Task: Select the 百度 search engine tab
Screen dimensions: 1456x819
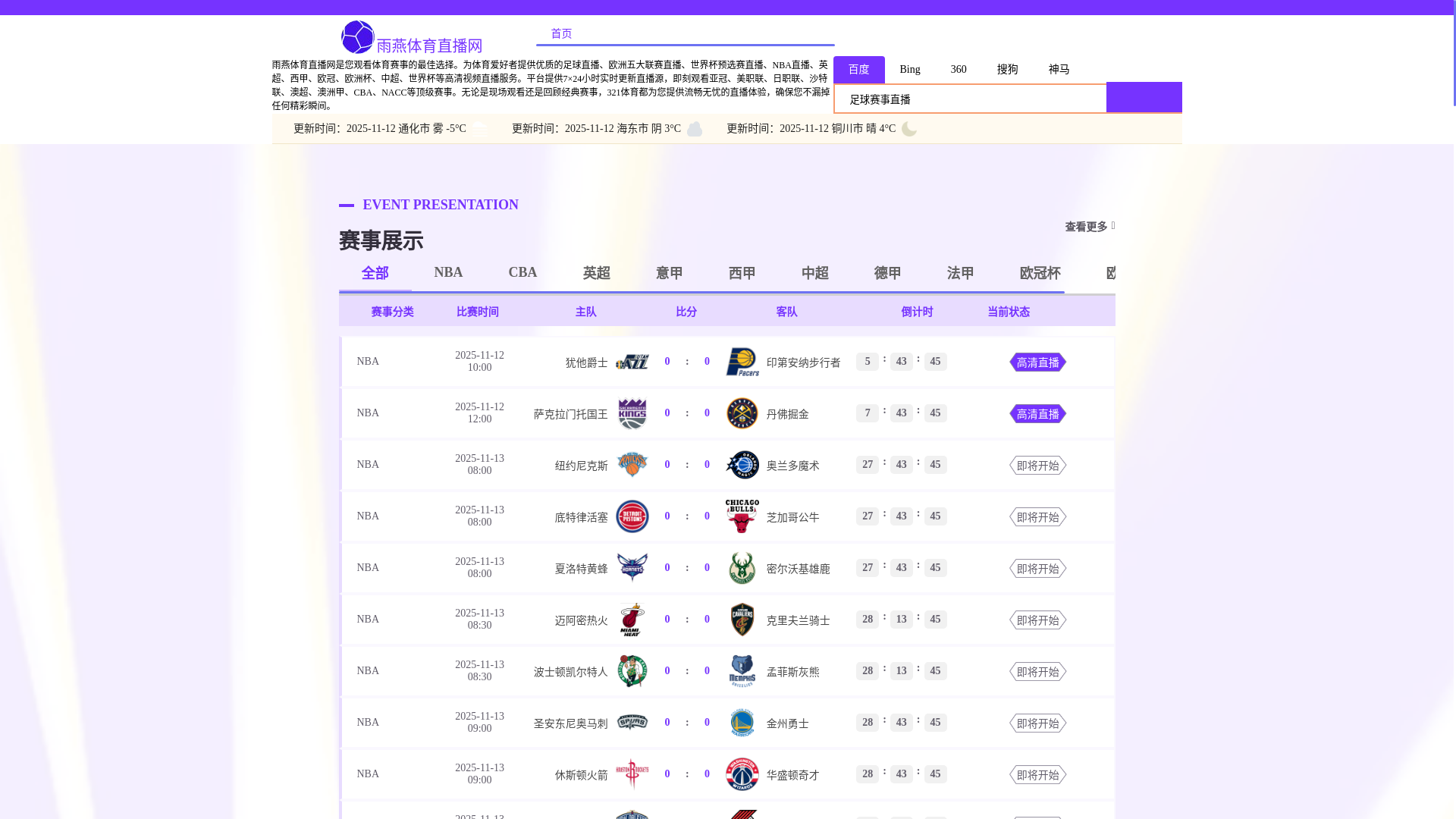Action: point(859,70)
